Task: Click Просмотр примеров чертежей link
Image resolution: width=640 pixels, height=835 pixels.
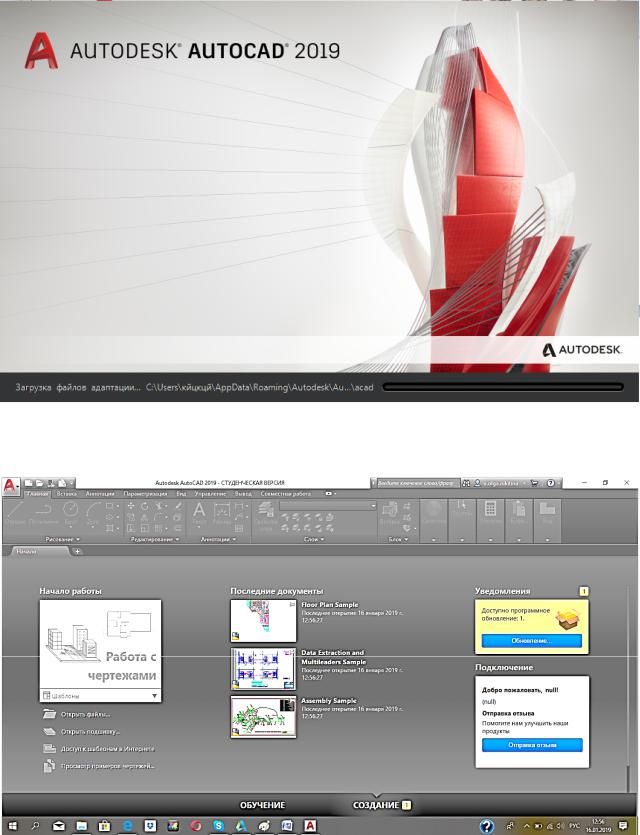Action: coord(108,766)
